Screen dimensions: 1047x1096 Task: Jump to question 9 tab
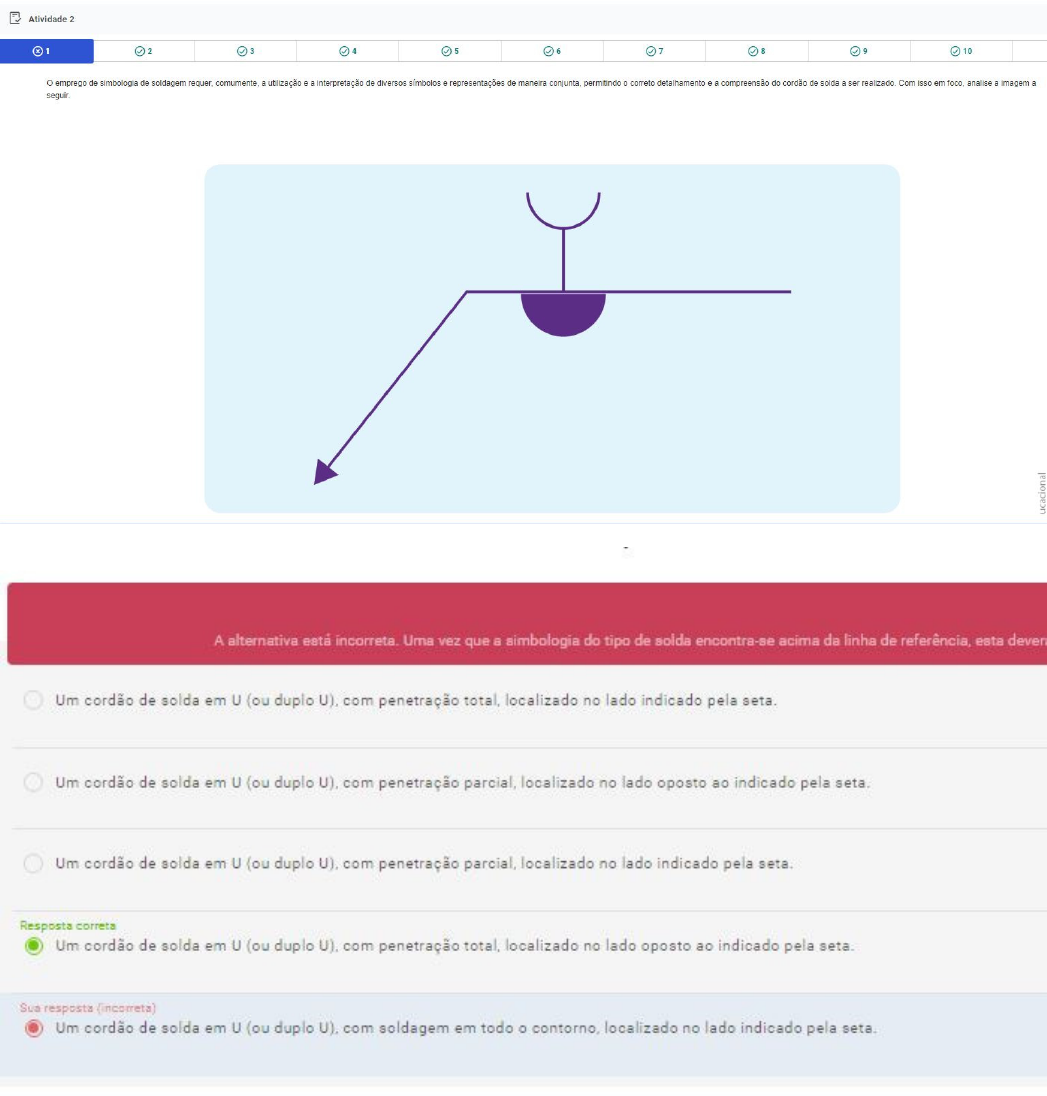click(858, 51)
